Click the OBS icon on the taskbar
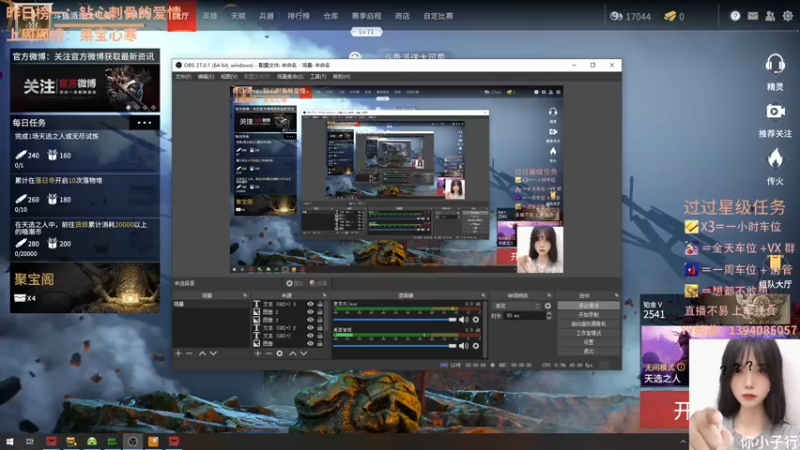The width and height of the screenshot is (800, 450). pyautogui.click(x=133, y=441)
